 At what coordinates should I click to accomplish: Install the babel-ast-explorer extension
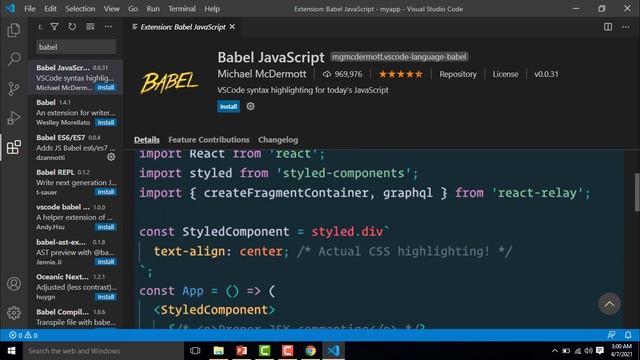106,262
